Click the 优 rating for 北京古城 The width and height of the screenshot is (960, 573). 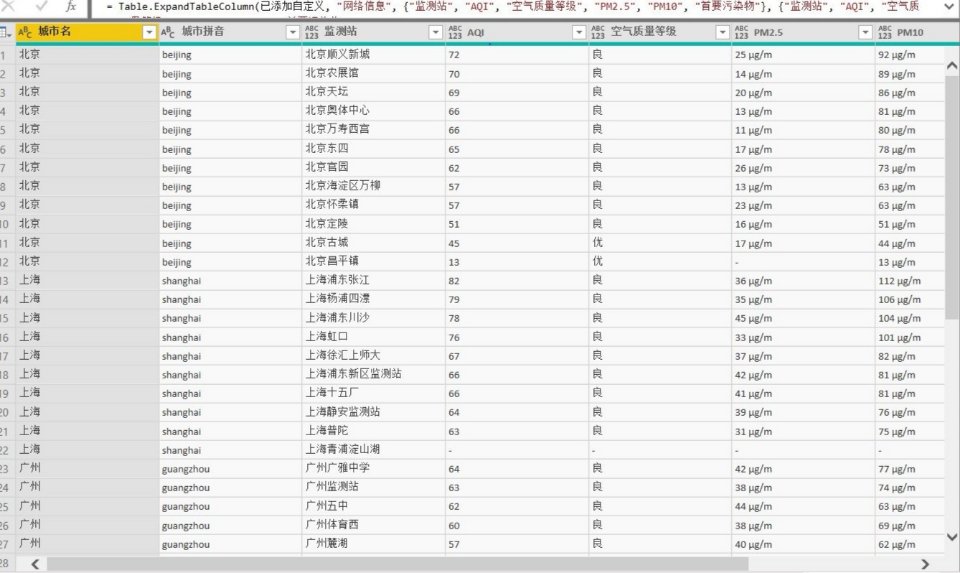tap(660, 243)
